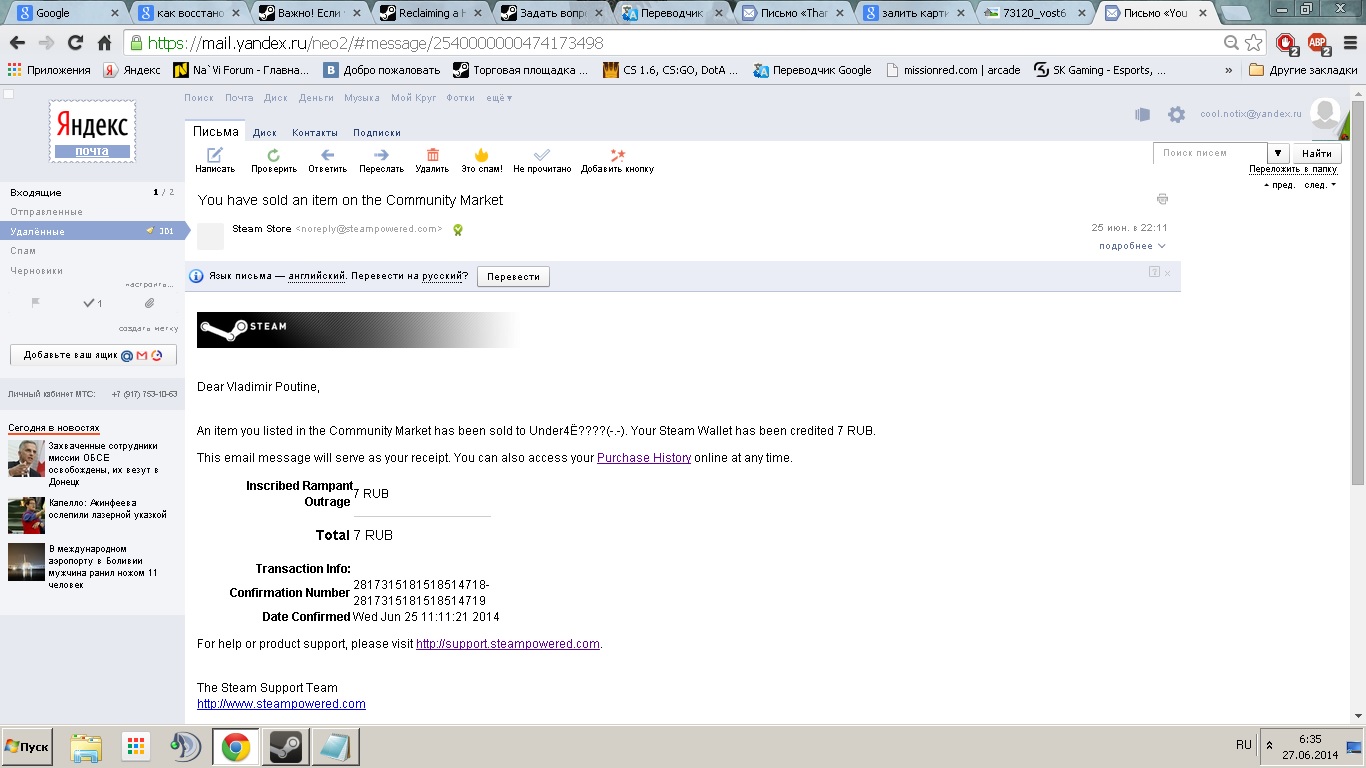Screen dimensions: 1366x768
Task: Click the RU language indicator
Action: [1243, 745]
